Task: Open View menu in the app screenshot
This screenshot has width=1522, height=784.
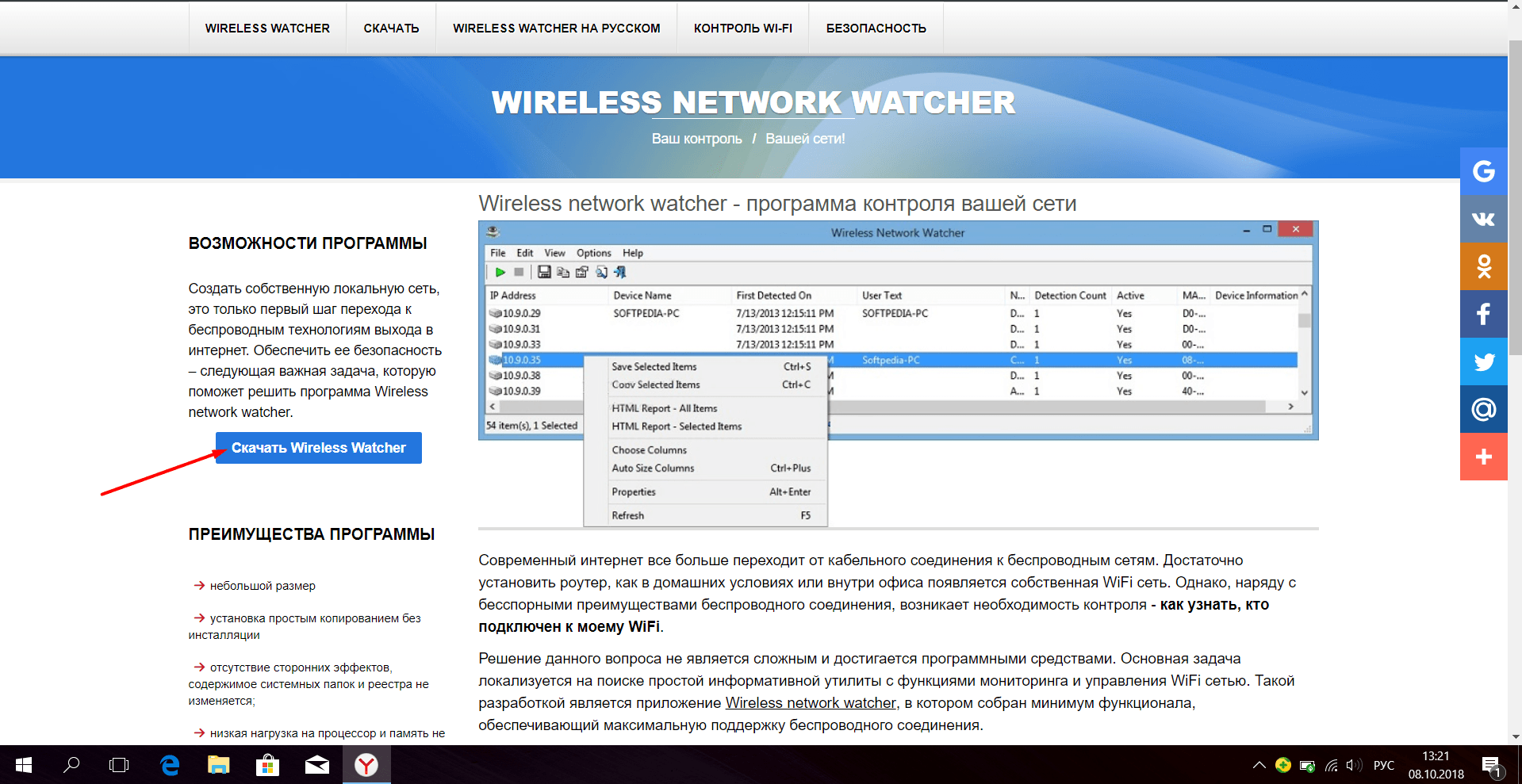Action: coord(554,253)
